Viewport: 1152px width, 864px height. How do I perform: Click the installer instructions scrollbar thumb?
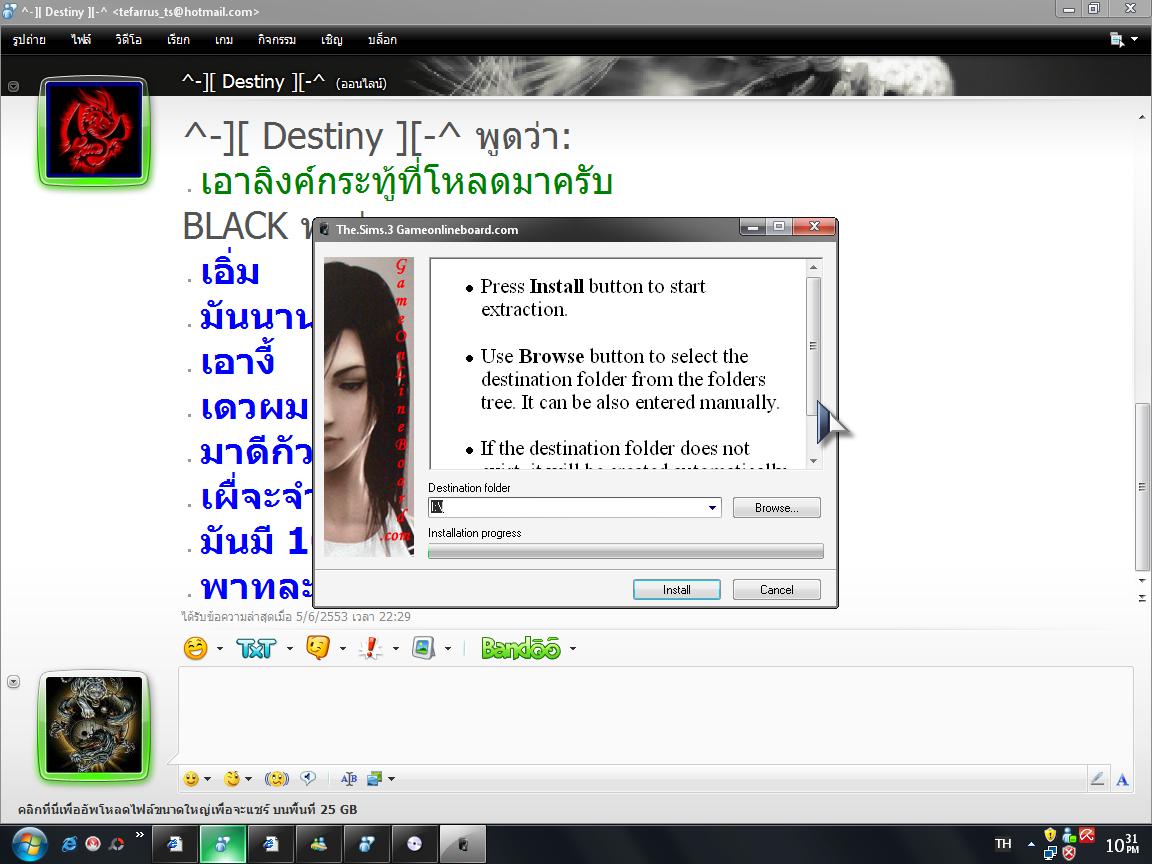point(813,345)
